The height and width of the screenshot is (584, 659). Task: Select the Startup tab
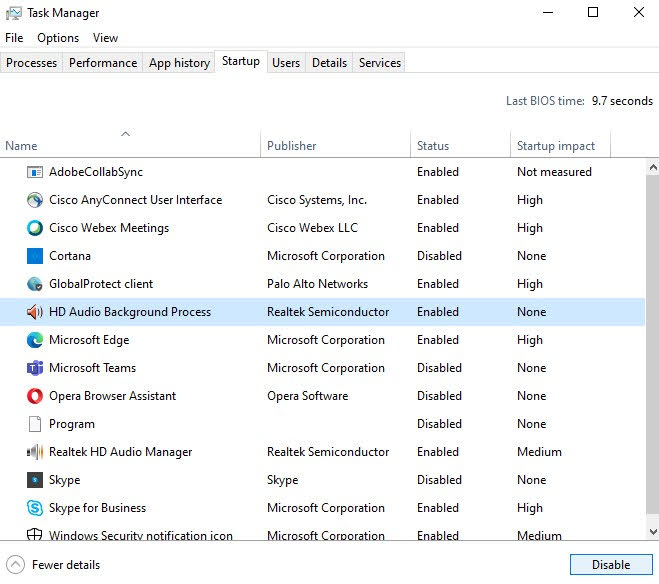pos(240,61)
